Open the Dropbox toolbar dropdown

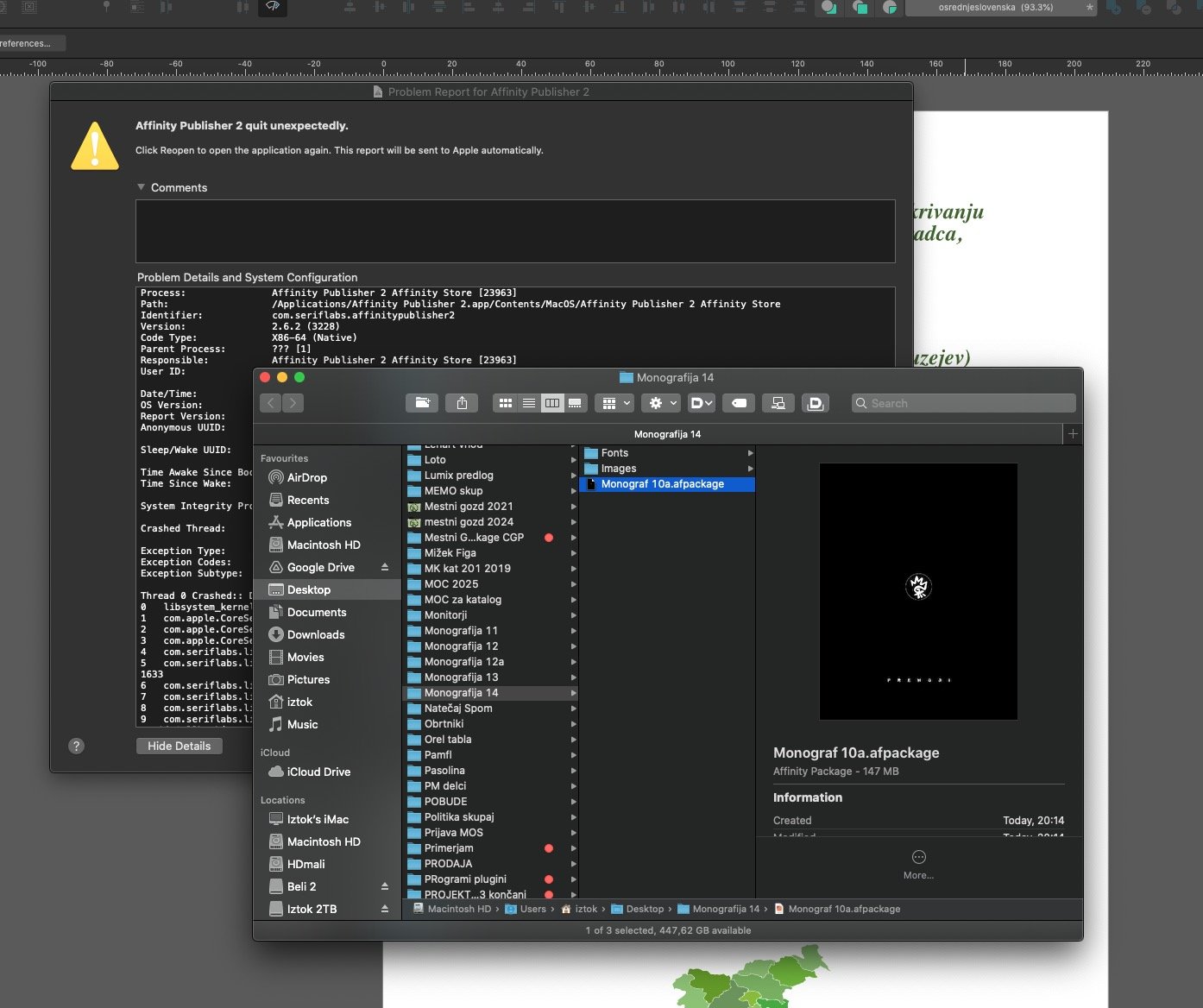pyautogui.click(x=701, y=403)
